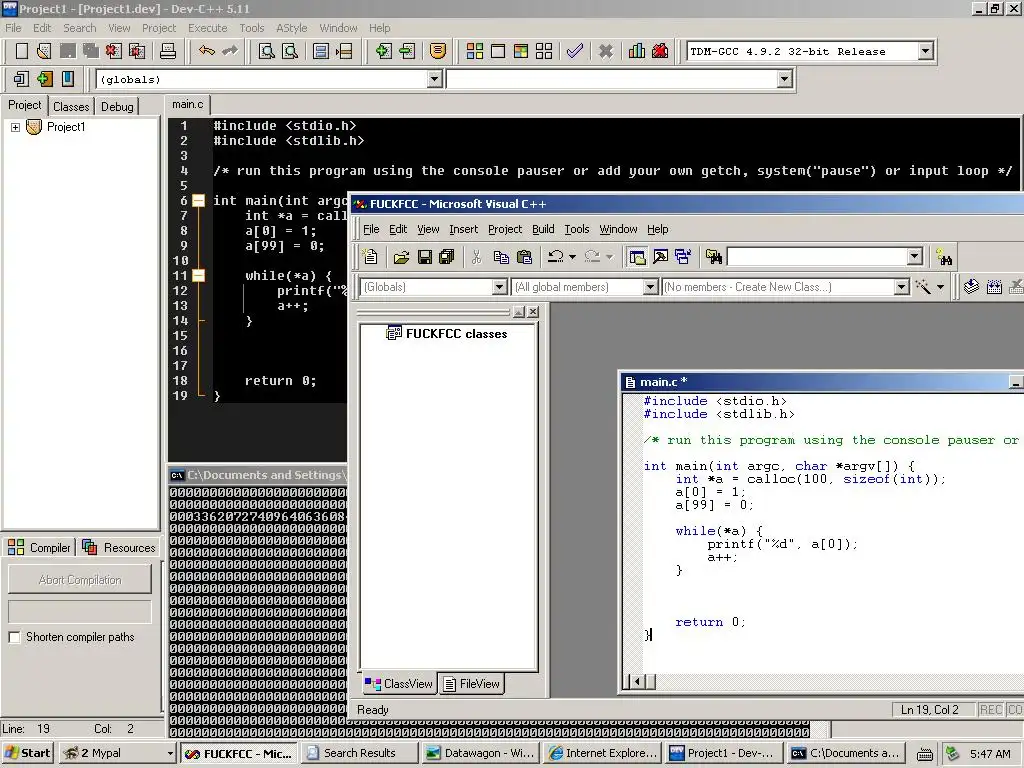
Task: Open the AStyle menu in Dev-C++
Action: [291, 28]
